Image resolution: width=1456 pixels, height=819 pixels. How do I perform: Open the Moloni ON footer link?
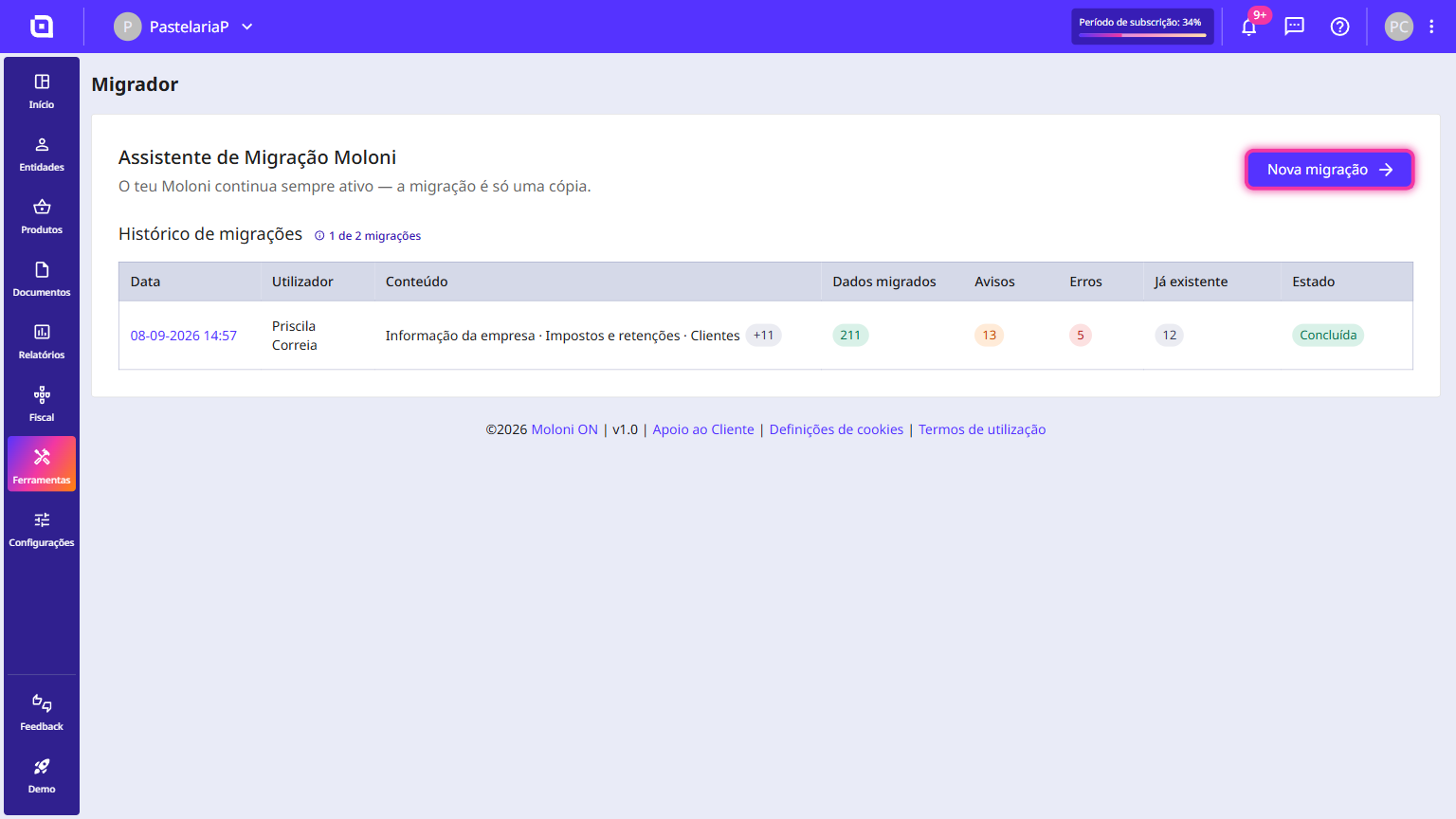coord(564,429)
